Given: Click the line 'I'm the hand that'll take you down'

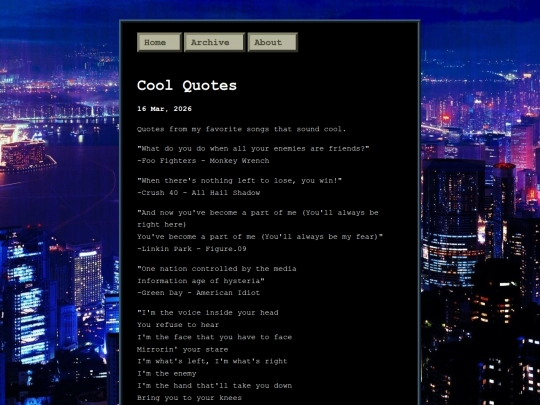Looking at the screenshot, I should pyautogui.click(x=215, y=386).
